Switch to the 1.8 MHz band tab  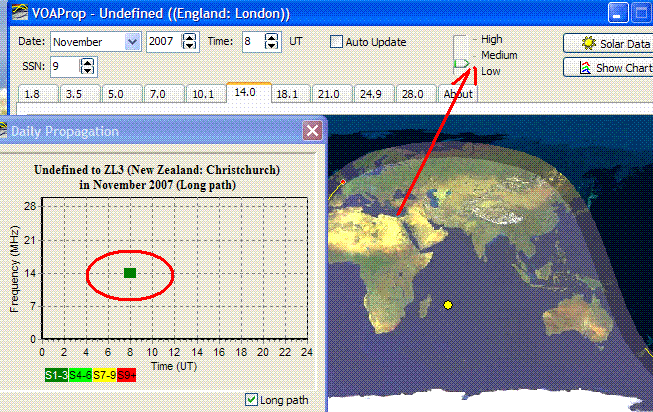(x=38, y=94)
